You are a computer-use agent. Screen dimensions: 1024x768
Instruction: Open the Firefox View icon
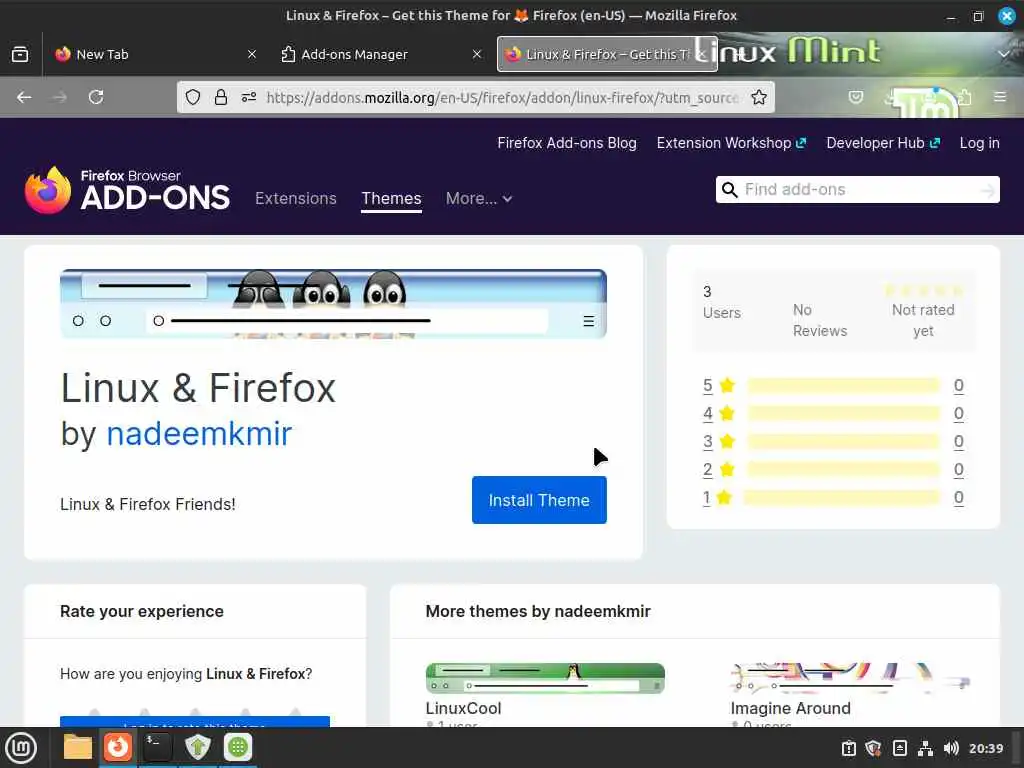pyautogui.click(x=20, y=54)
